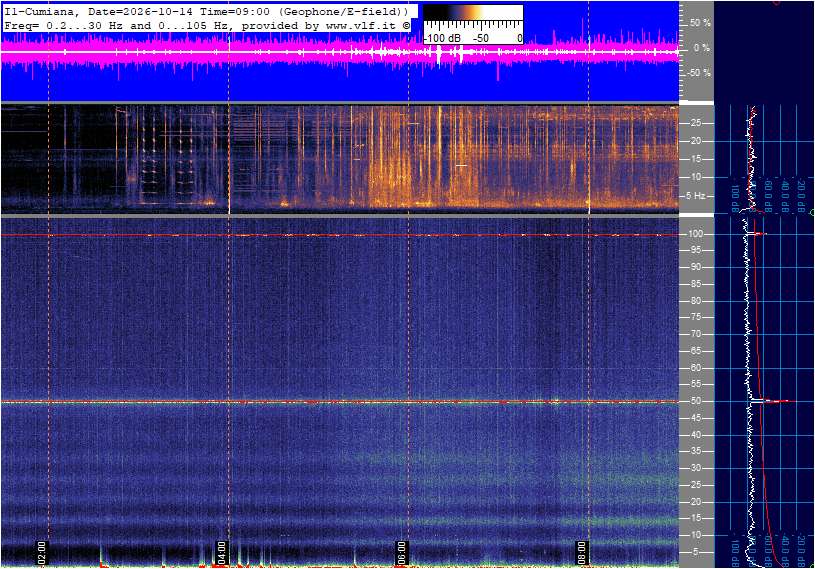This screenshot has height=569, width=815.
Task: Click the '85' frequency axis label
Action: (695, 284)
